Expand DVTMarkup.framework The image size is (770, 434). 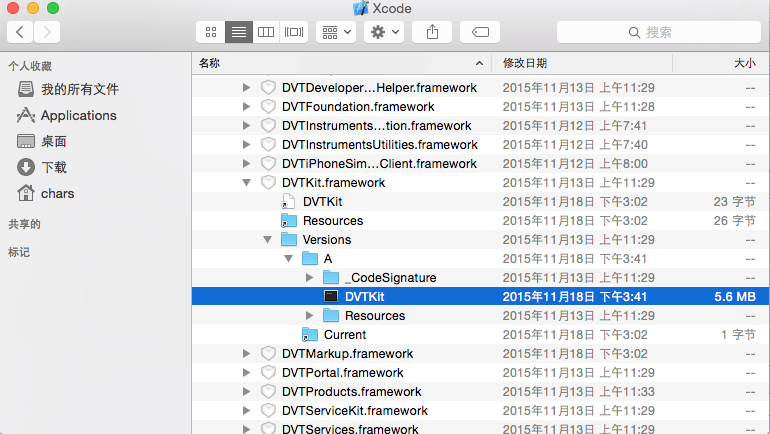(247, 353)
